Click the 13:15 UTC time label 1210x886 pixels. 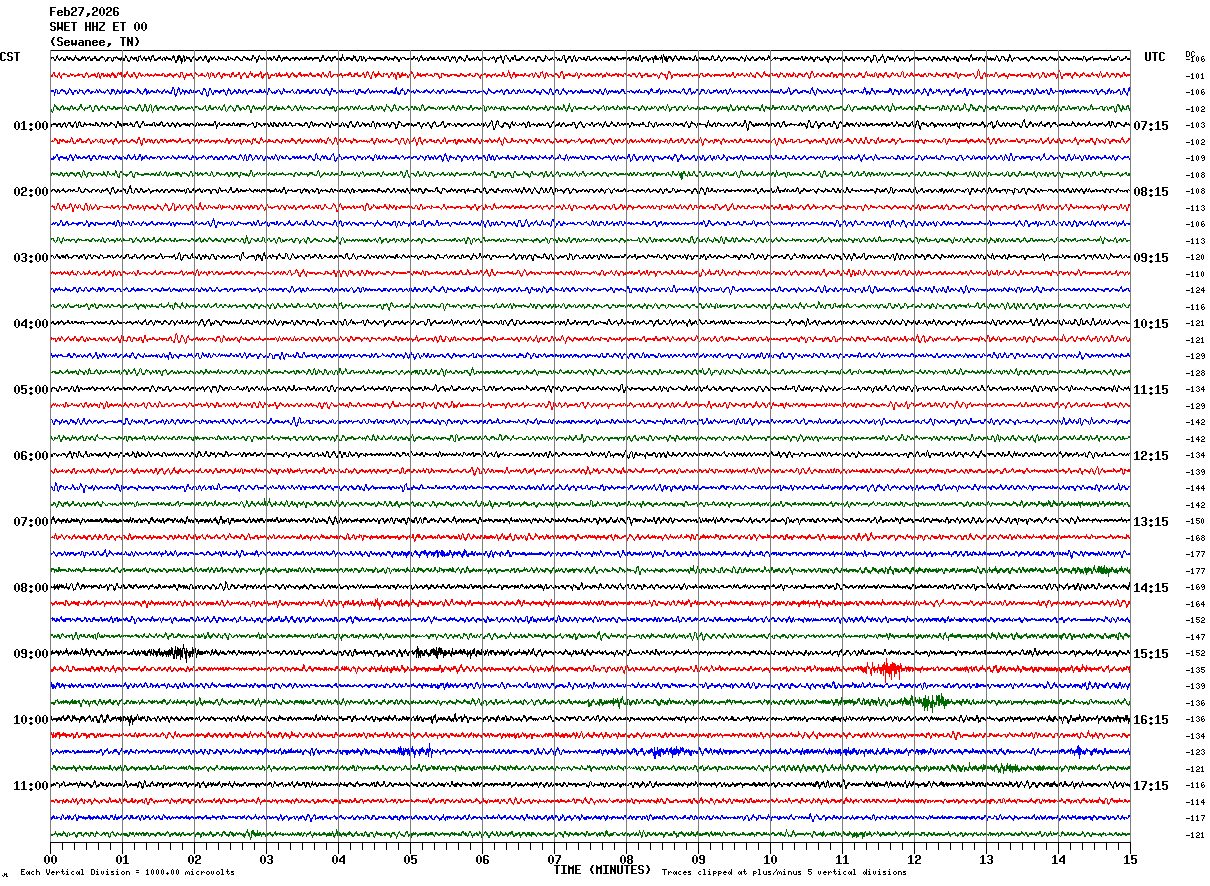coord(1150,522)
